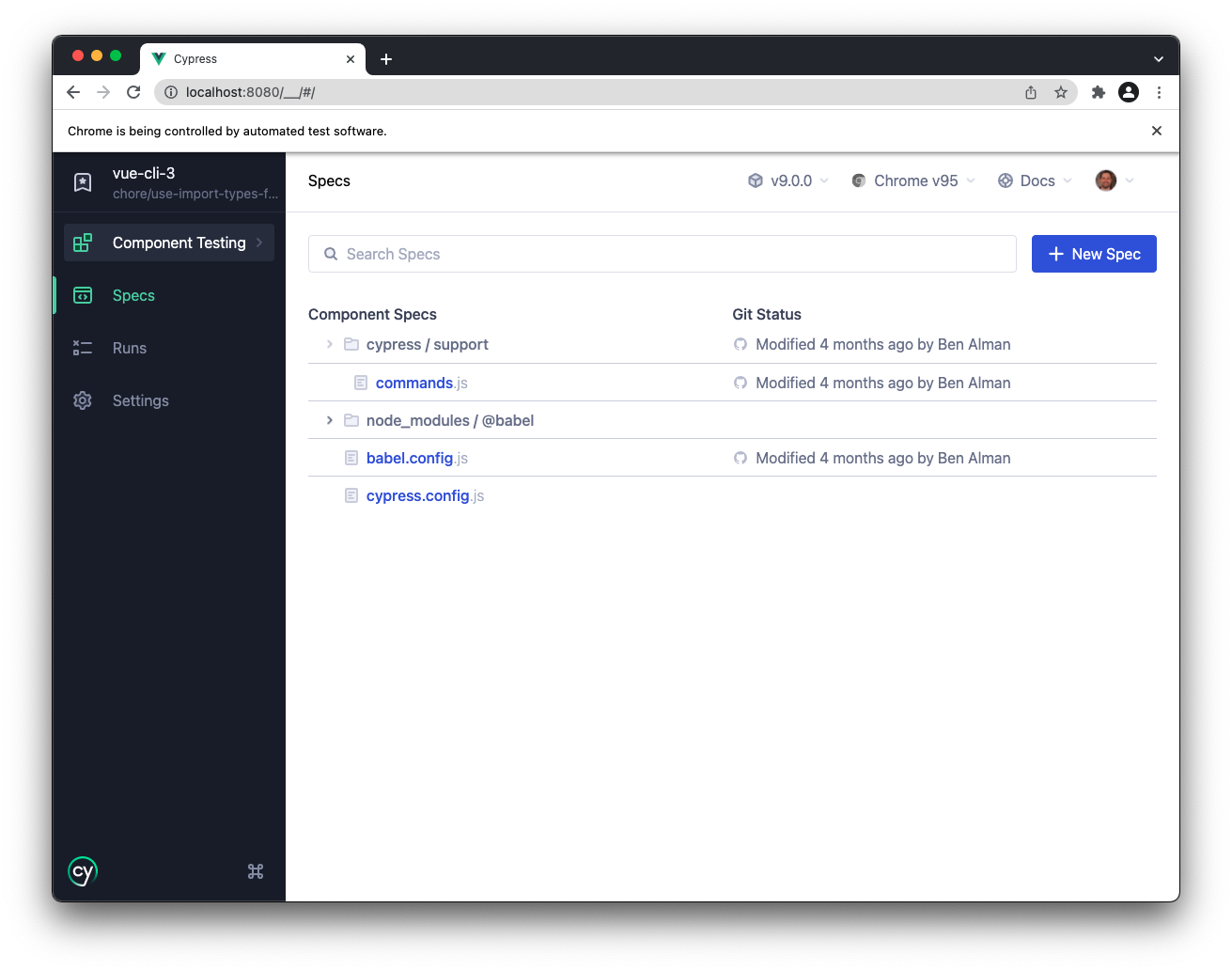Select the Cypress browser tab
This screenshot has width=1232, height=971.
[252, 58]
